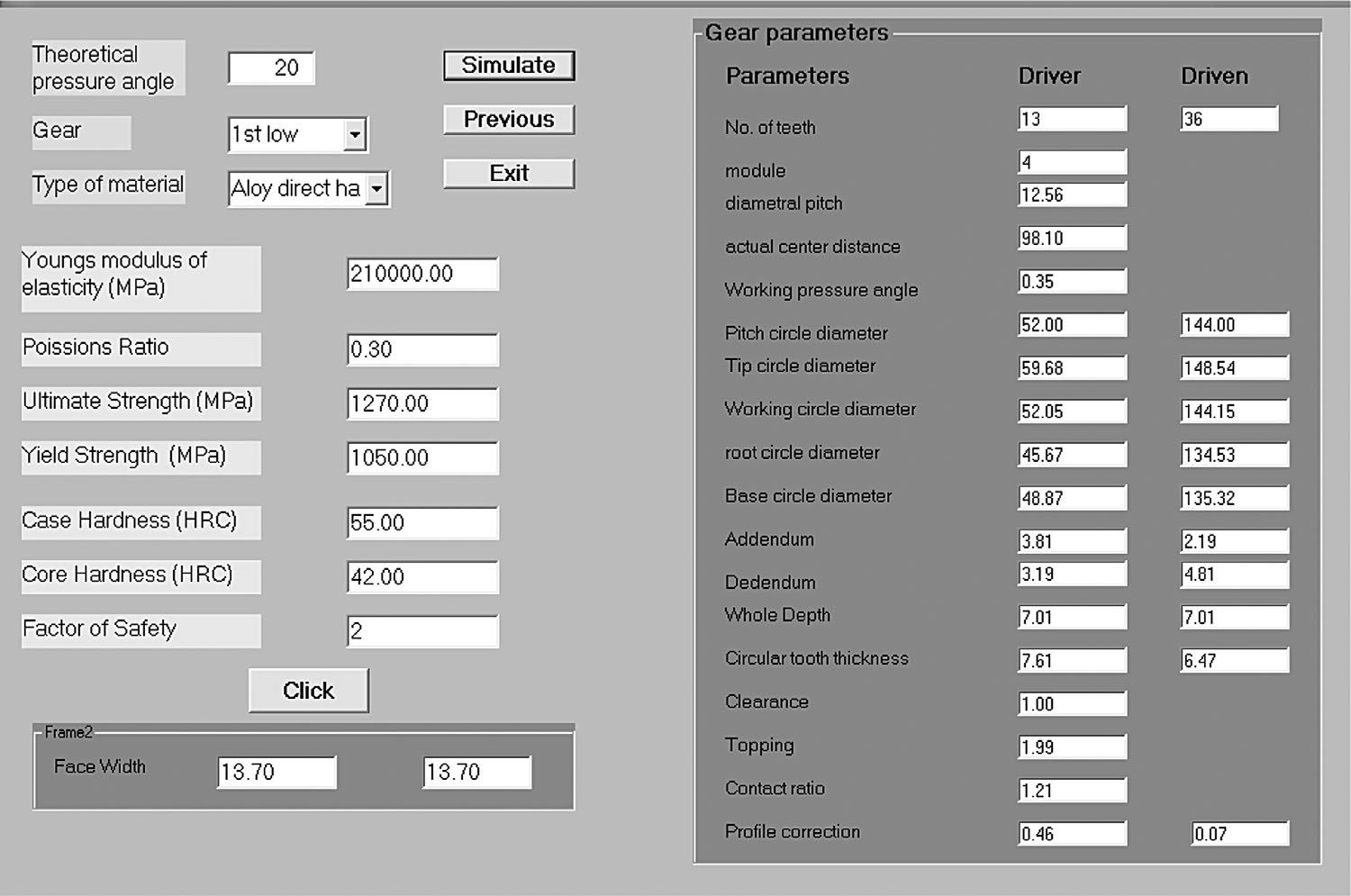Open the Gear dropdown arrow

tap(356, 135)
